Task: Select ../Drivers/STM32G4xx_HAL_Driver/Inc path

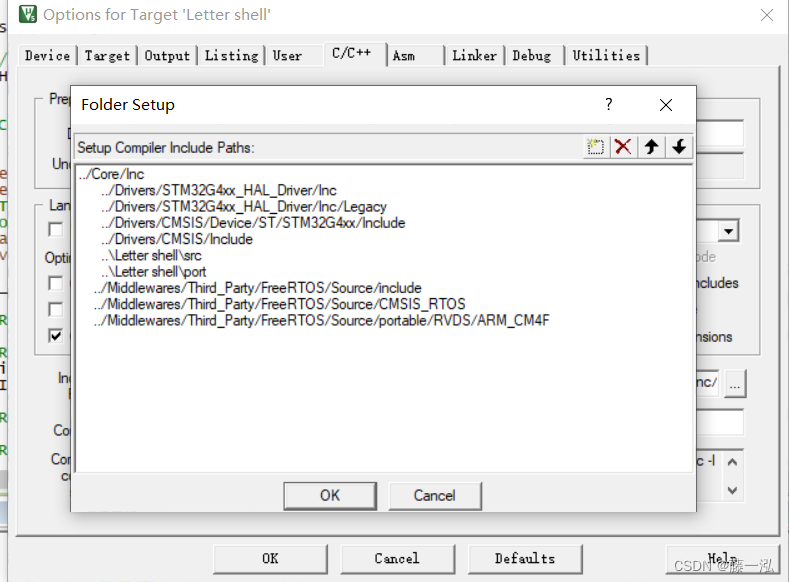Action: [x=219, y=190]
